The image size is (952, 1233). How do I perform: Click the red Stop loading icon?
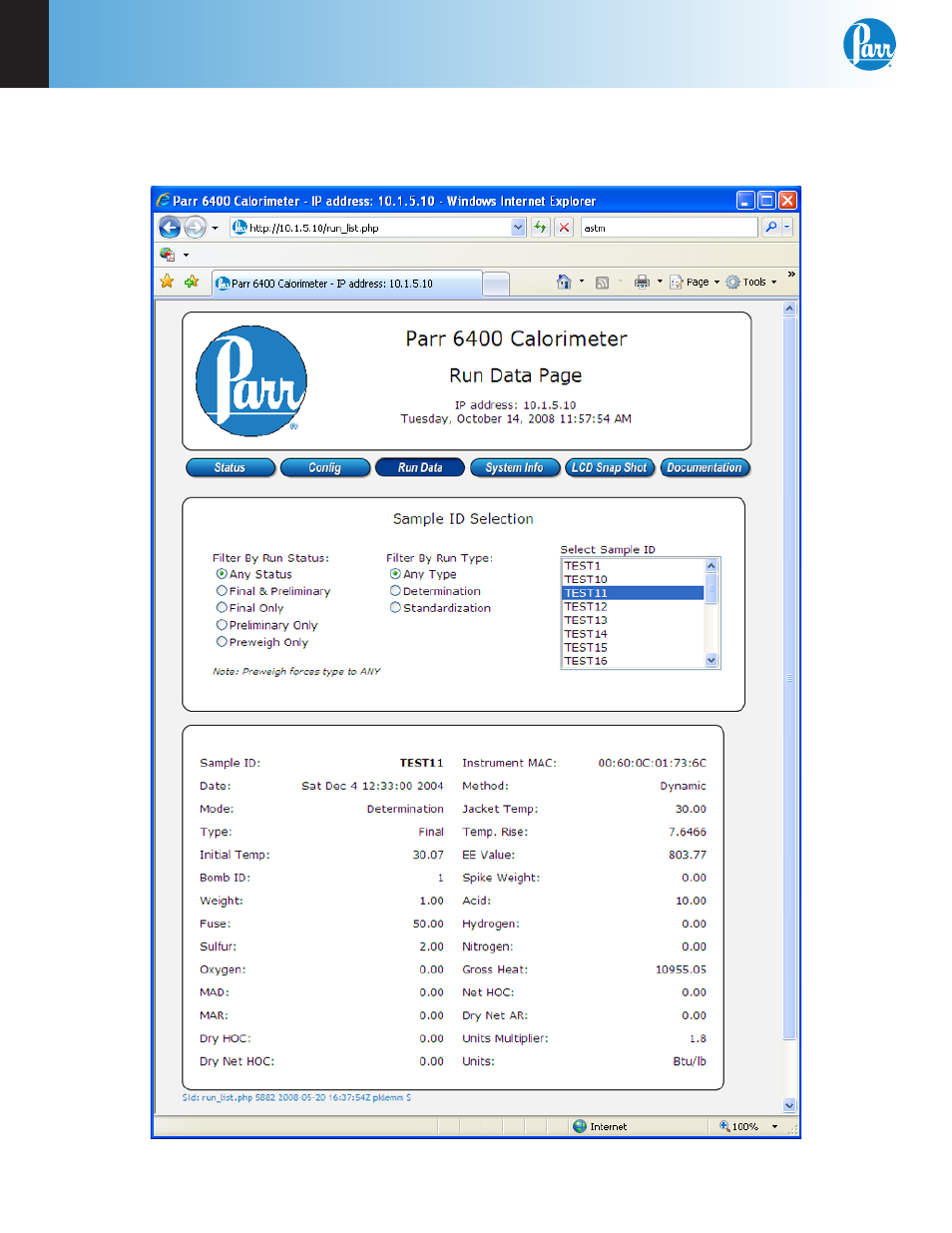coord(564,228)
